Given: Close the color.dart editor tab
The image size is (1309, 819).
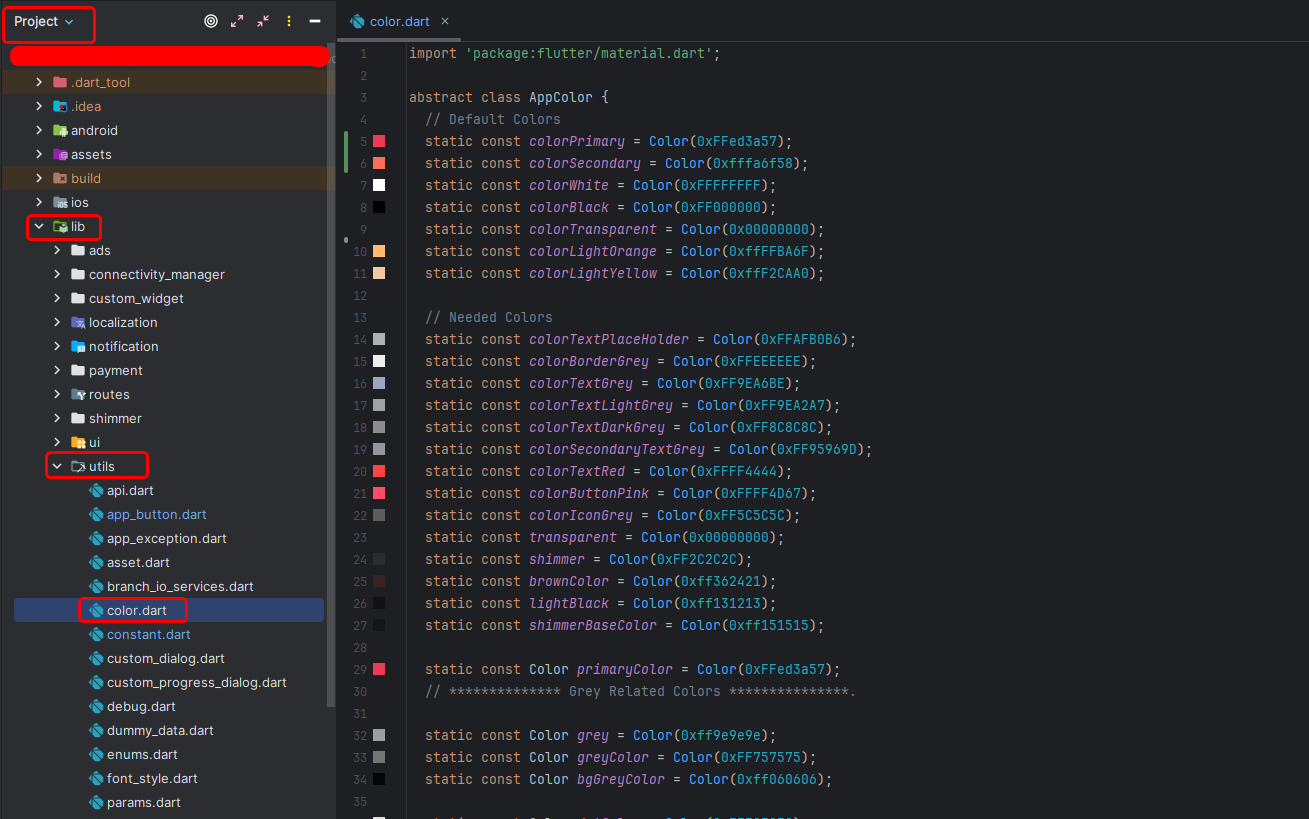Looking at the screenshot, I should point(445,21).
